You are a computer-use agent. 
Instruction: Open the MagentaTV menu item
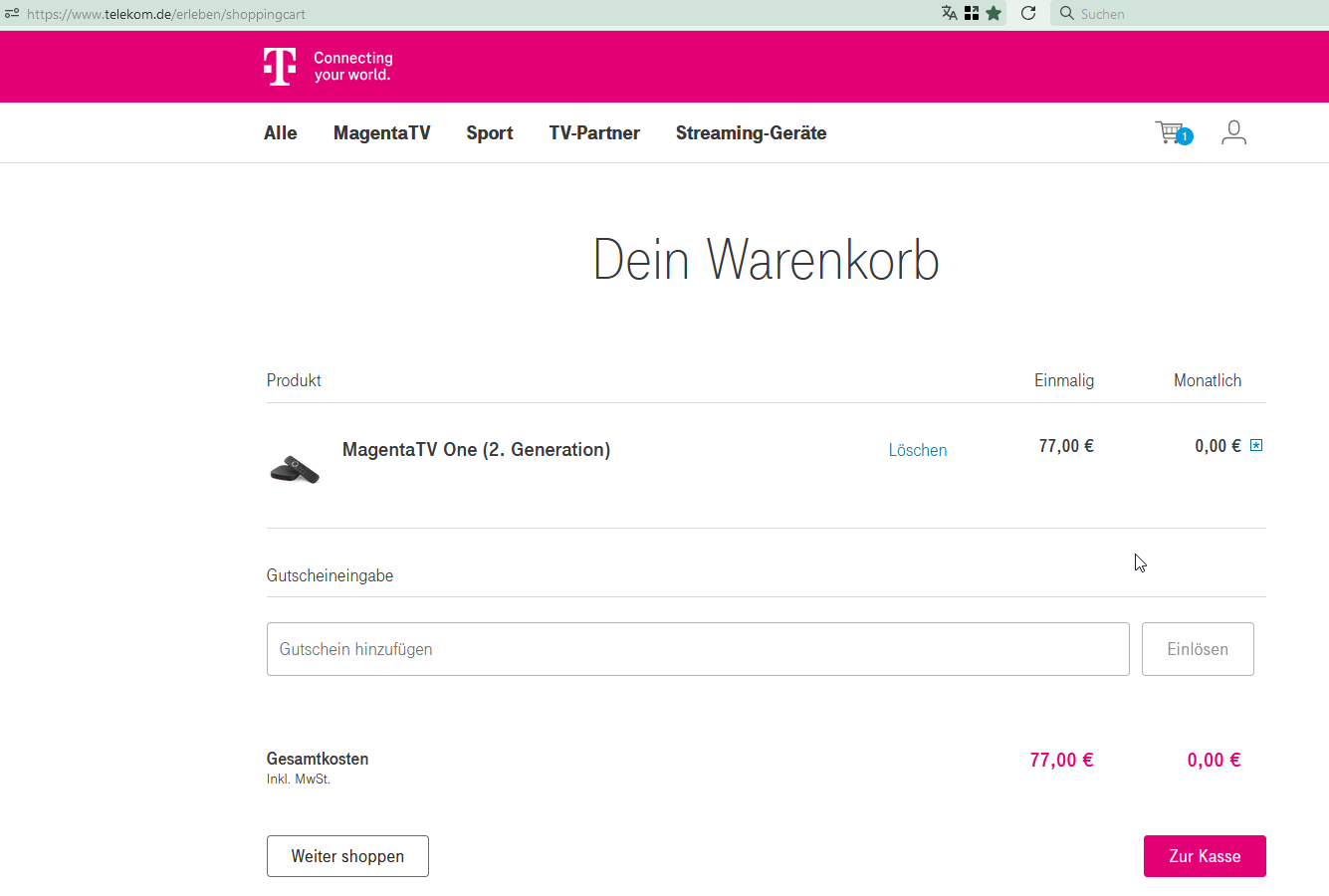[382, 133]
